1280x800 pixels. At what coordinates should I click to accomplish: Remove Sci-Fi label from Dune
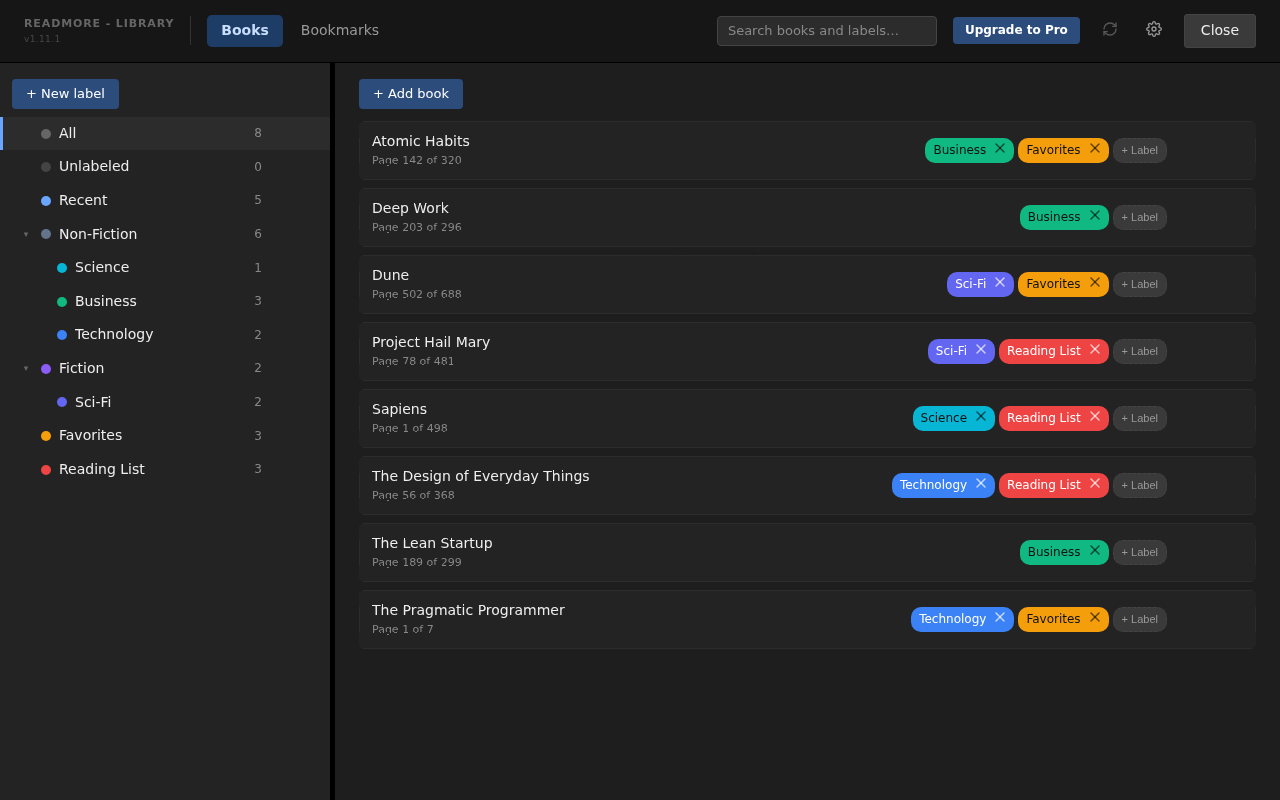point(1000,283)
